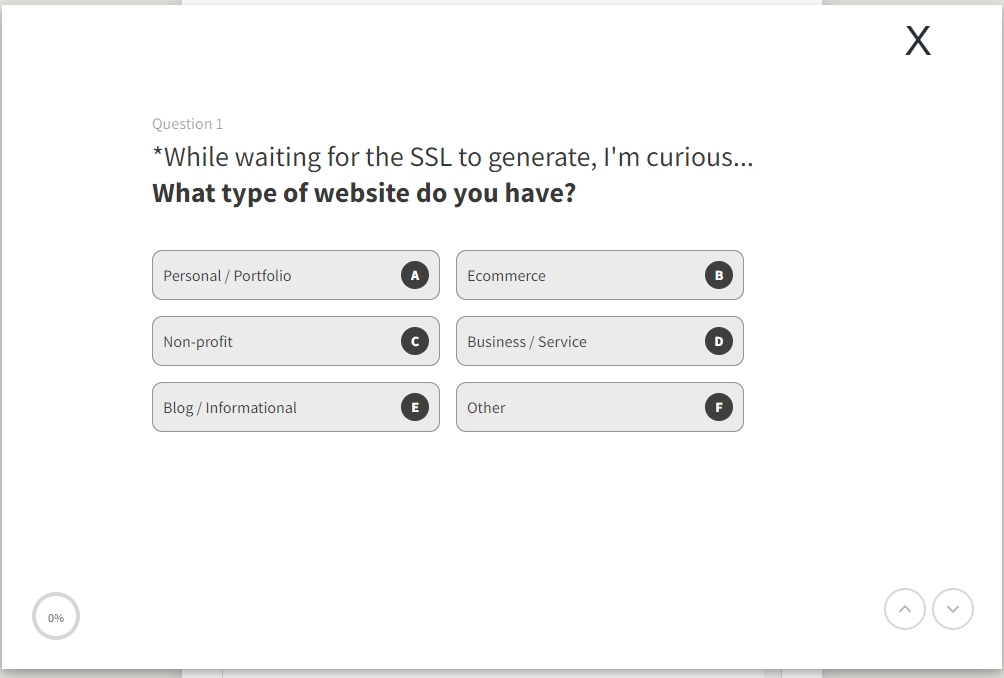Click the letter D key badge

click(x=718, y=341)
